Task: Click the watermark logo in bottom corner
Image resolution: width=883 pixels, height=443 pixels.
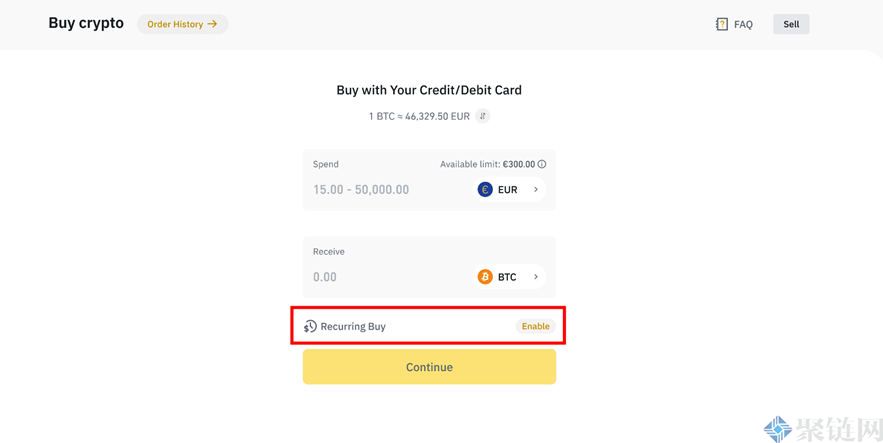Action: (x=778, y=429)
